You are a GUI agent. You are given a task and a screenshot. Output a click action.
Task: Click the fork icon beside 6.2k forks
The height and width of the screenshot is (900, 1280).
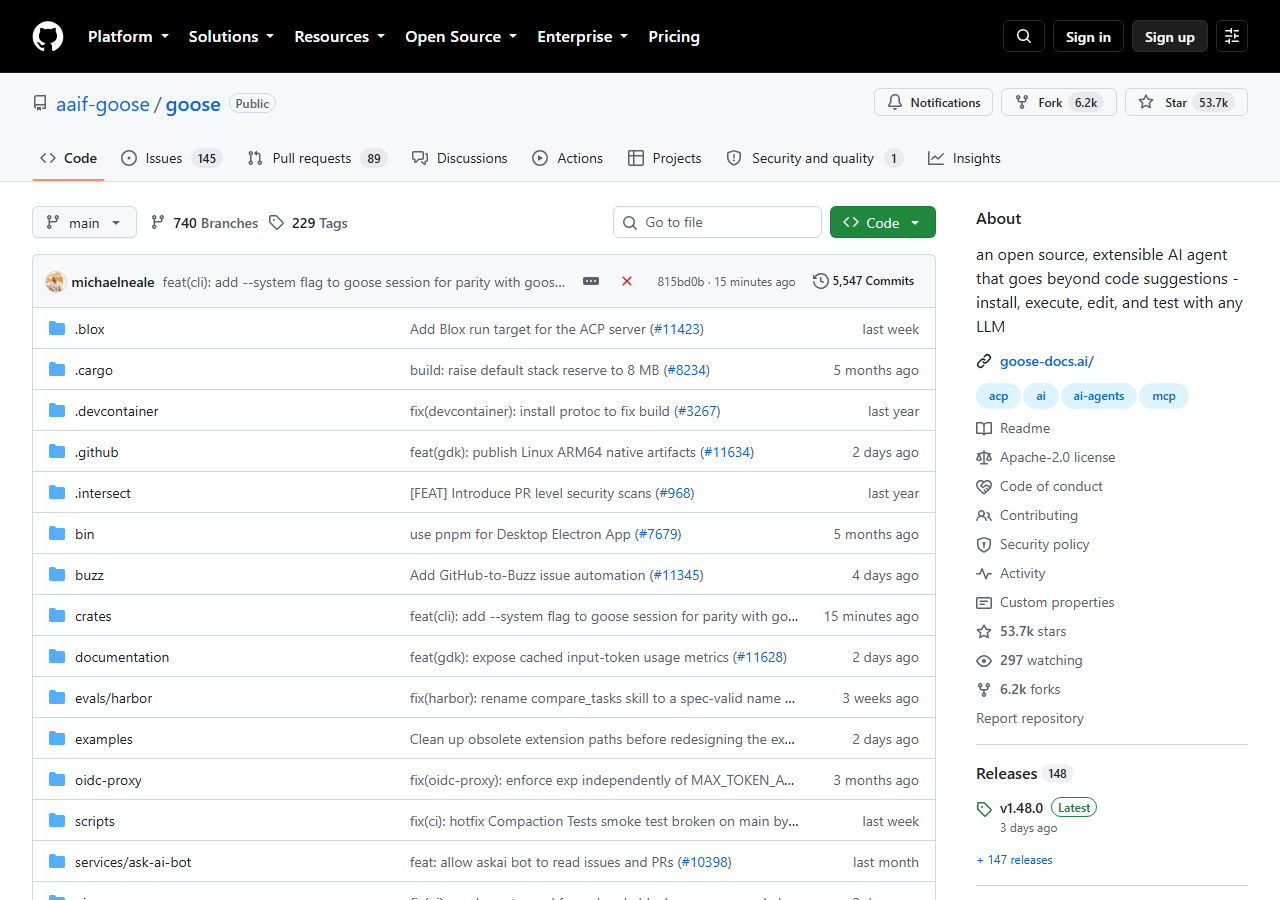[984, 689]
